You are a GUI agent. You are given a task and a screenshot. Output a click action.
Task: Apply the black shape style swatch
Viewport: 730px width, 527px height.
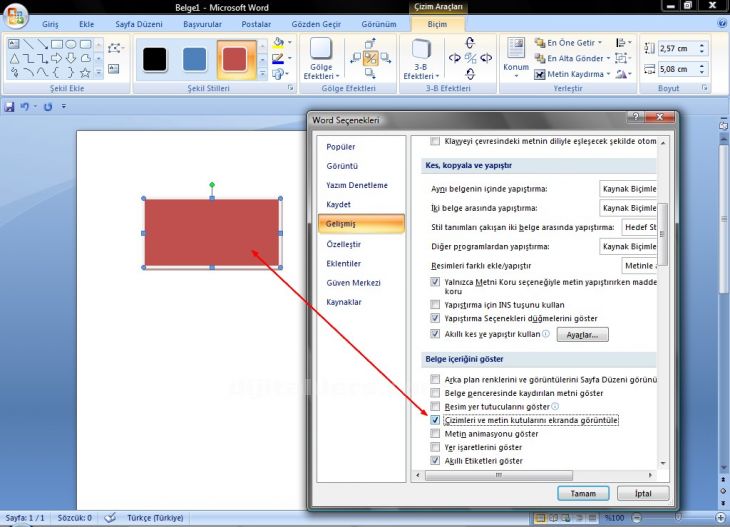point(155,60)
